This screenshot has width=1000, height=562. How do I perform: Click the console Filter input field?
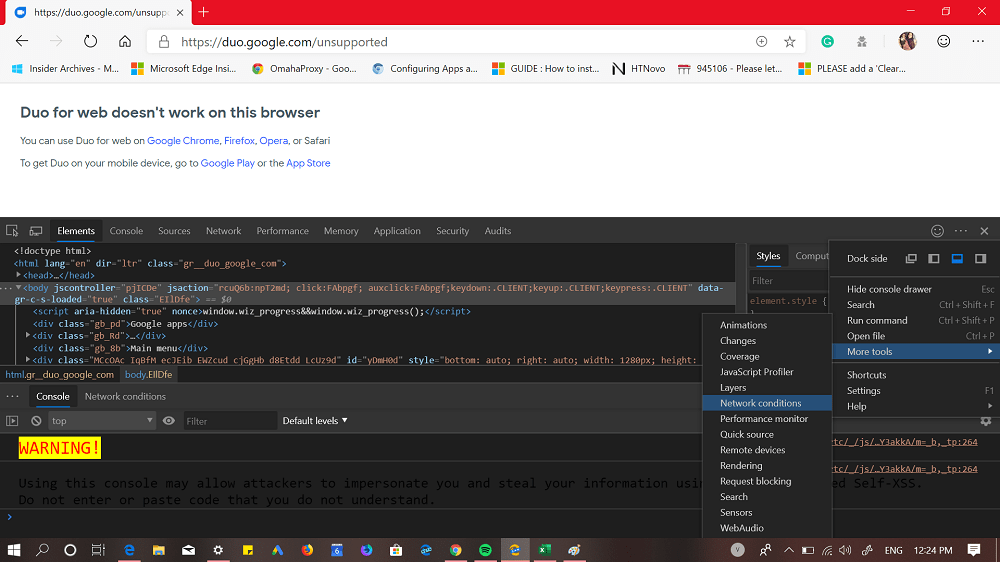230,421
